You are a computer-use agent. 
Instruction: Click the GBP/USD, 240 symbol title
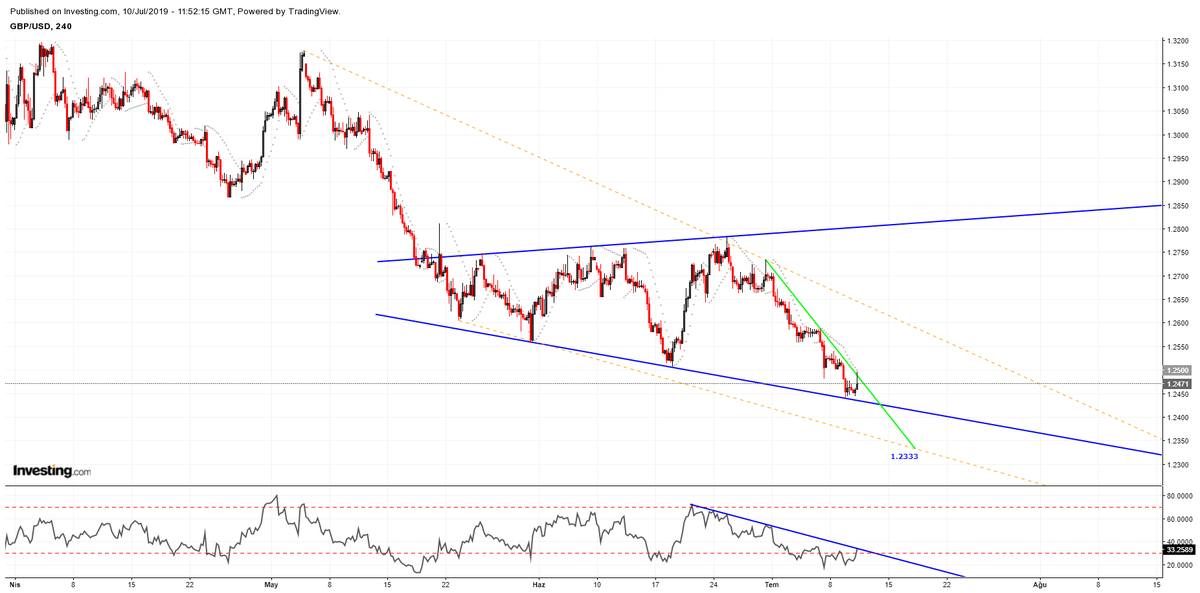point(40,26)
